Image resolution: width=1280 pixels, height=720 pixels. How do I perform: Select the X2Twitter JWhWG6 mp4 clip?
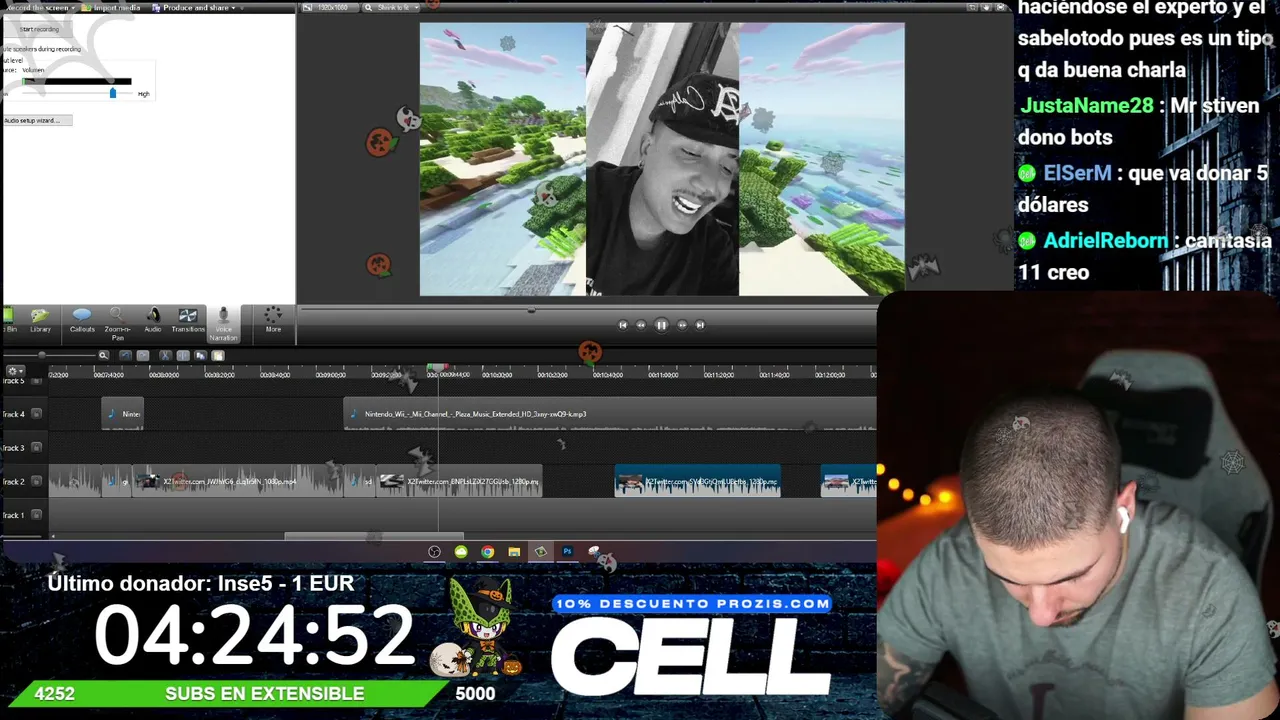(239, 482)
